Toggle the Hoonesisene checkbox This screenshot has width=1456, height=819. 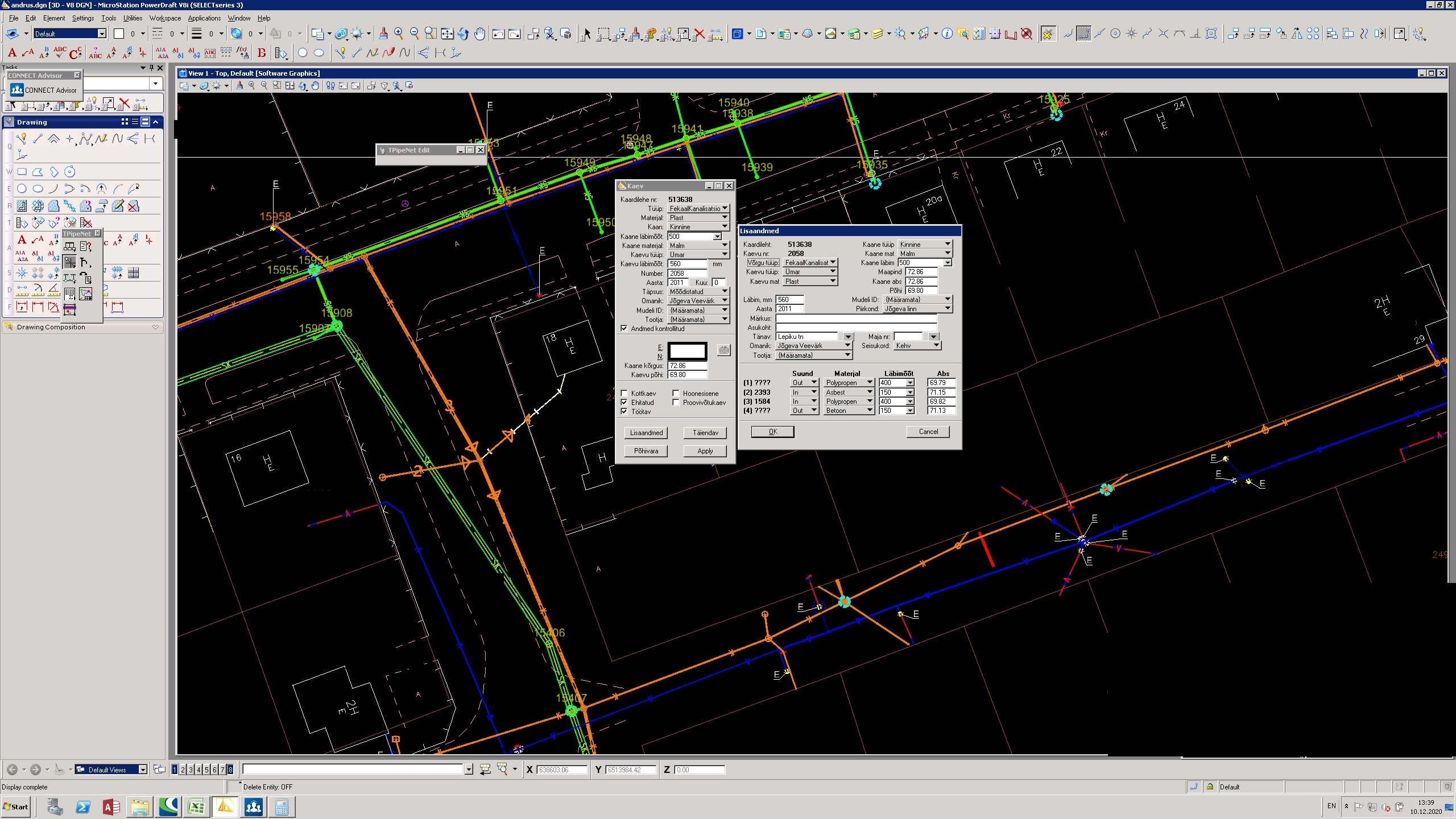point(676,394)
